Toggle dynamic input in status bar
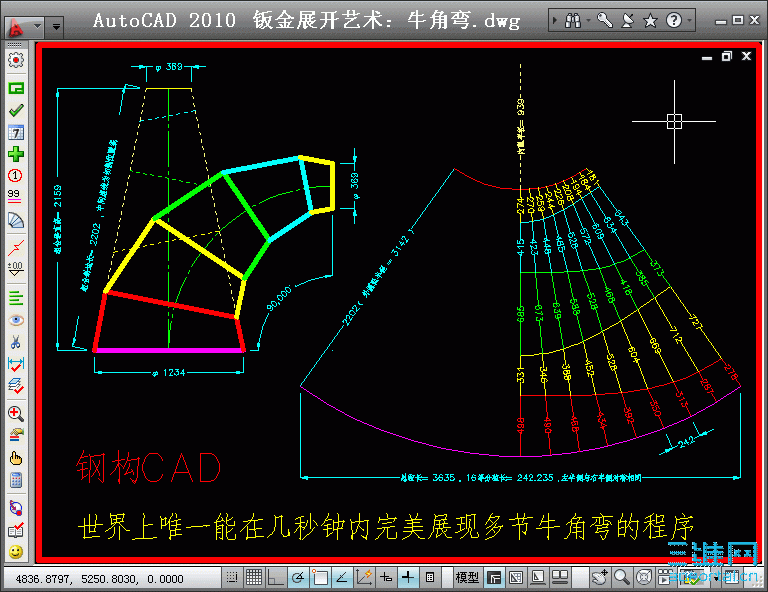Screen dimensions: 768x592 (x=386, y=578)
